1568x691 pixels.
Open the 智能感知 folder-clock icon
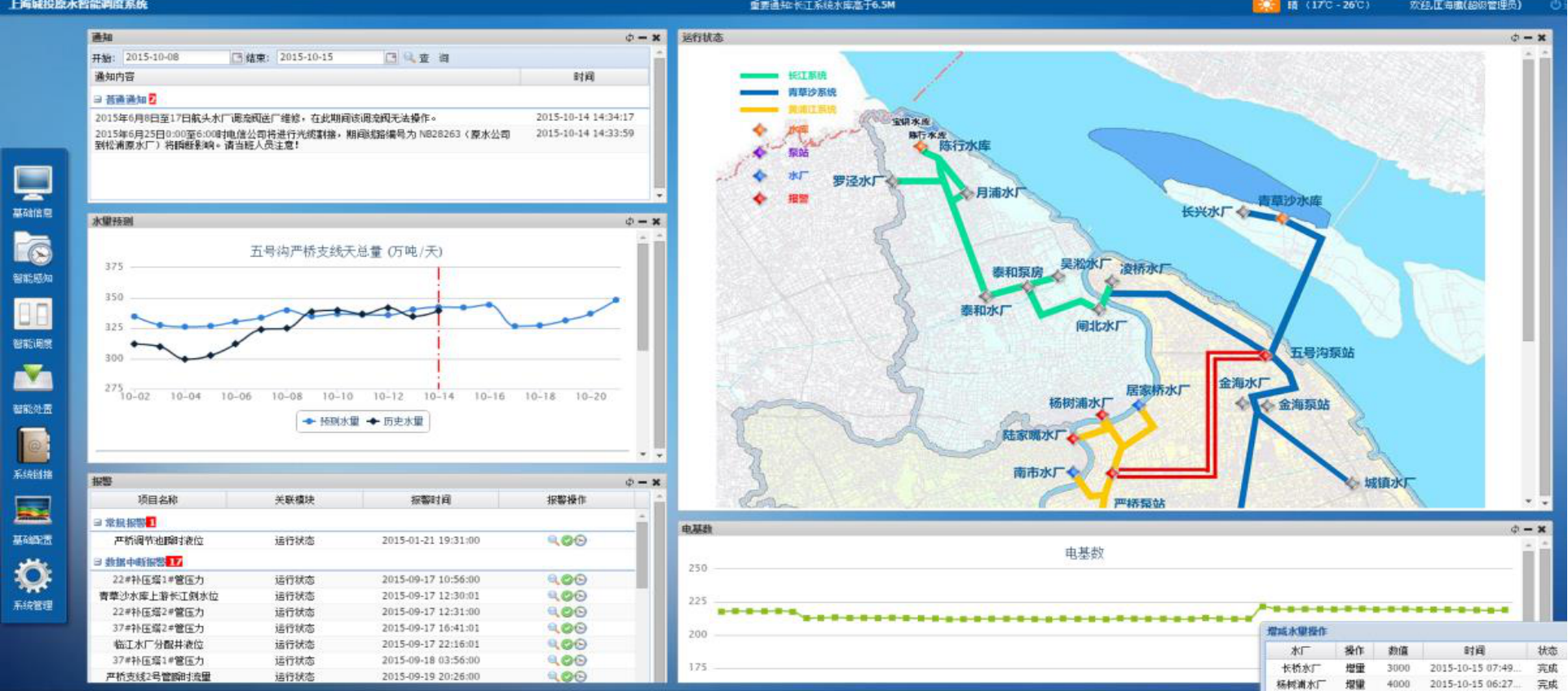tap(33, 250)
